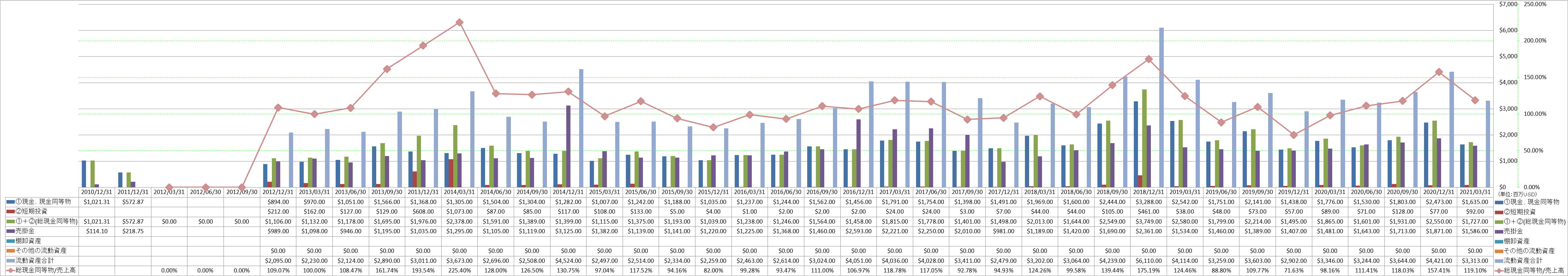The height and width of the screenshot is (276, 1568).
Task: Click the $3,288.00 cash cell
Action: point(1149,202)
